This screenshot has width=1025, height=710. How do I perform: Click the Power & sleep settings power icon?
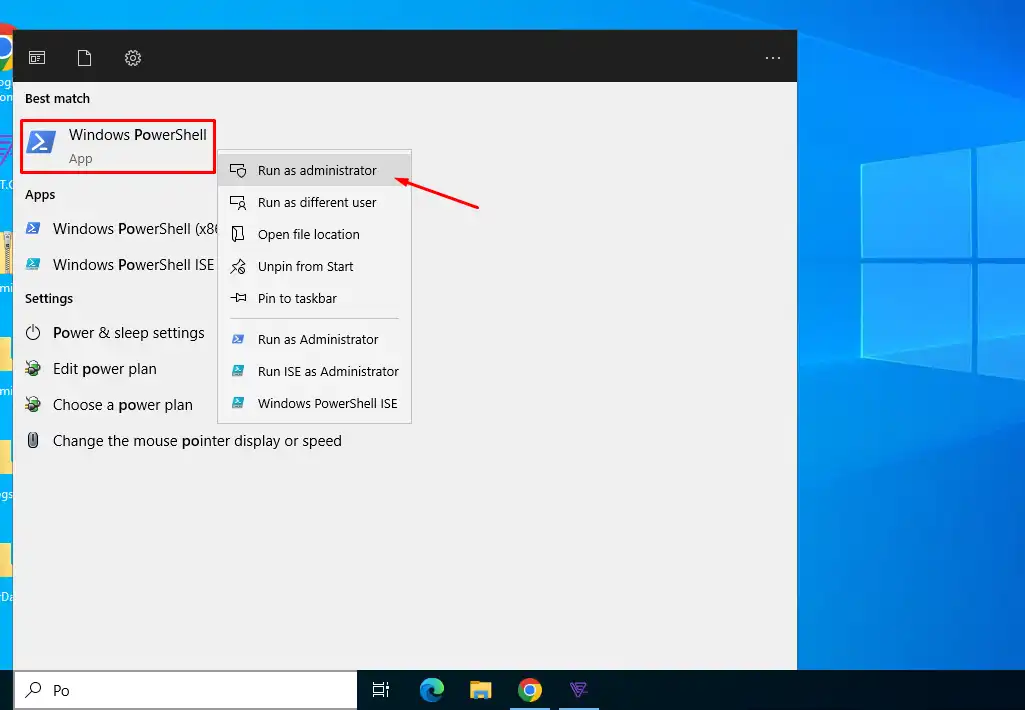tap(33, 333)
